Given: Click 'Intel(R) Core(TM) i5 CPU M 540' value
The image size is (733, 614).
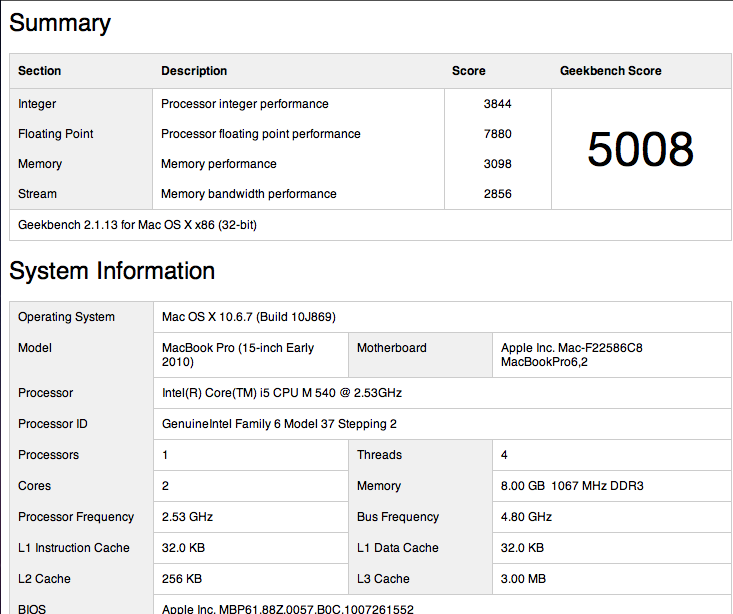Looking at the screenshot, I should tap(281, 393).
